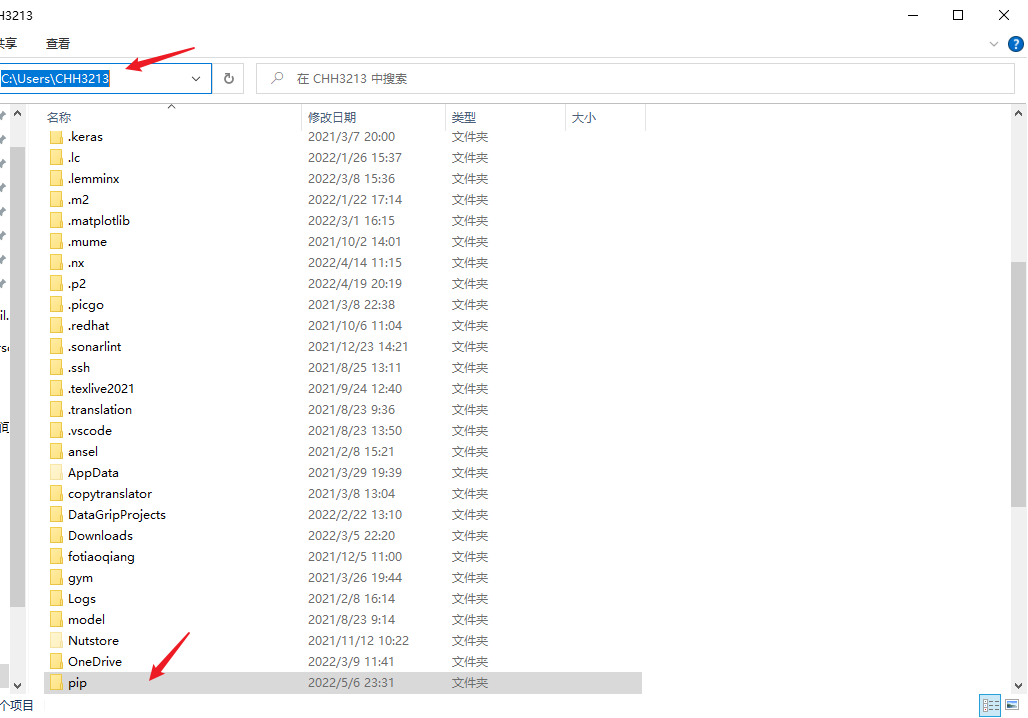Select the DataGripProjects folder icon
Image resolution: width=1028 pixels, height=718 pixels.
57,515
